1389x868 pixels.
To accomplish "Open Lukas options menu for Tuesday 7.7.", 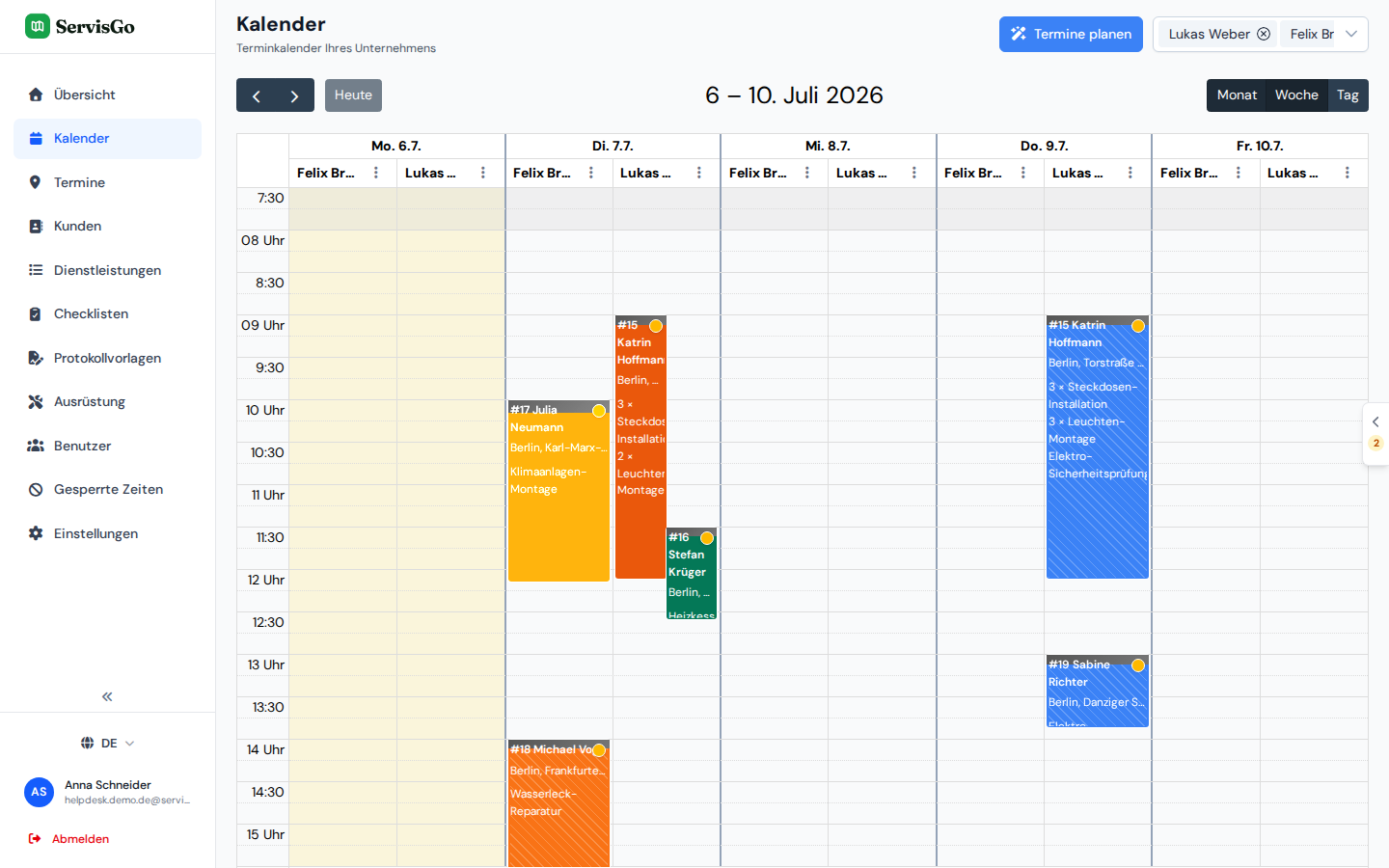I will point(699,173).
